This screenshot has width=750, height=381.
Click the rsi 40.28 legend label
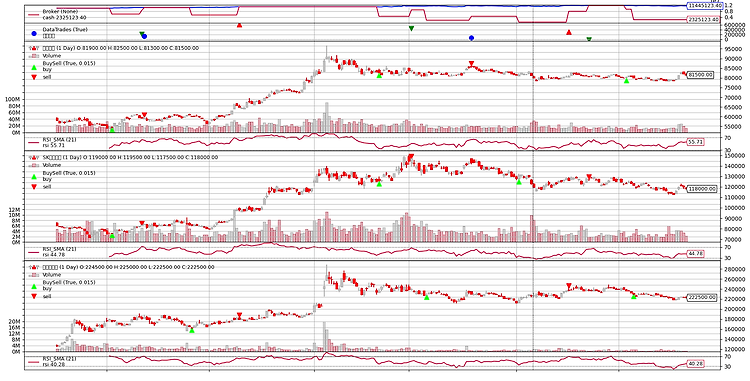pos(54,364)
